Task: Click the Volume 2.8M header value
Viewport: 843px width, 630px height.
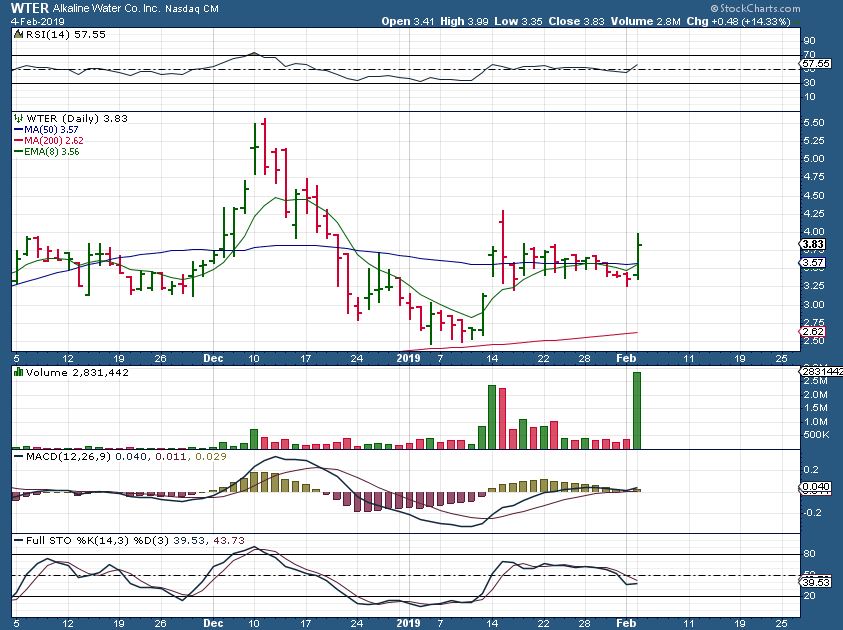Action: tap(646, 22)
